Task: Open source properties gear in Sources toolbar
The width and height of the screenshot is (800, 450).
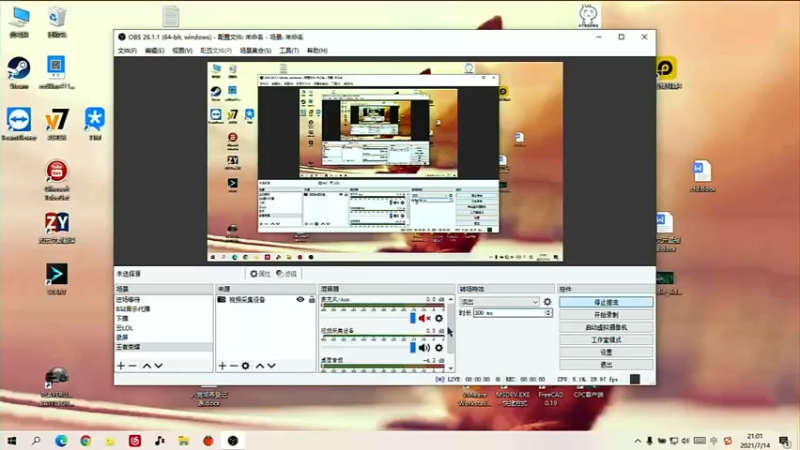Action: 245,366
